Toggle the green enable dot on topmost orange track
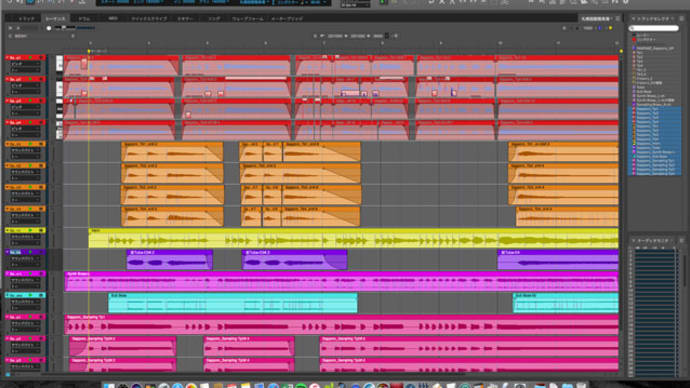Image resolution: width=690 pixels, height=388 pixels. click(30, 144)
